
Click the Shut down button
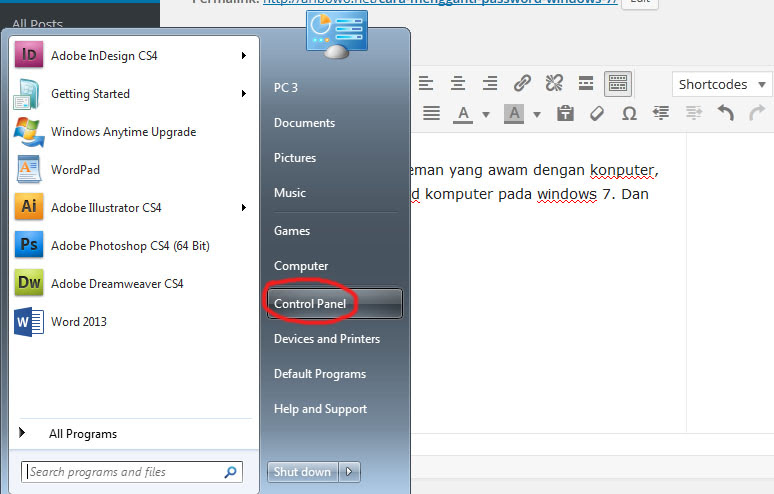[x=303, y=472]
